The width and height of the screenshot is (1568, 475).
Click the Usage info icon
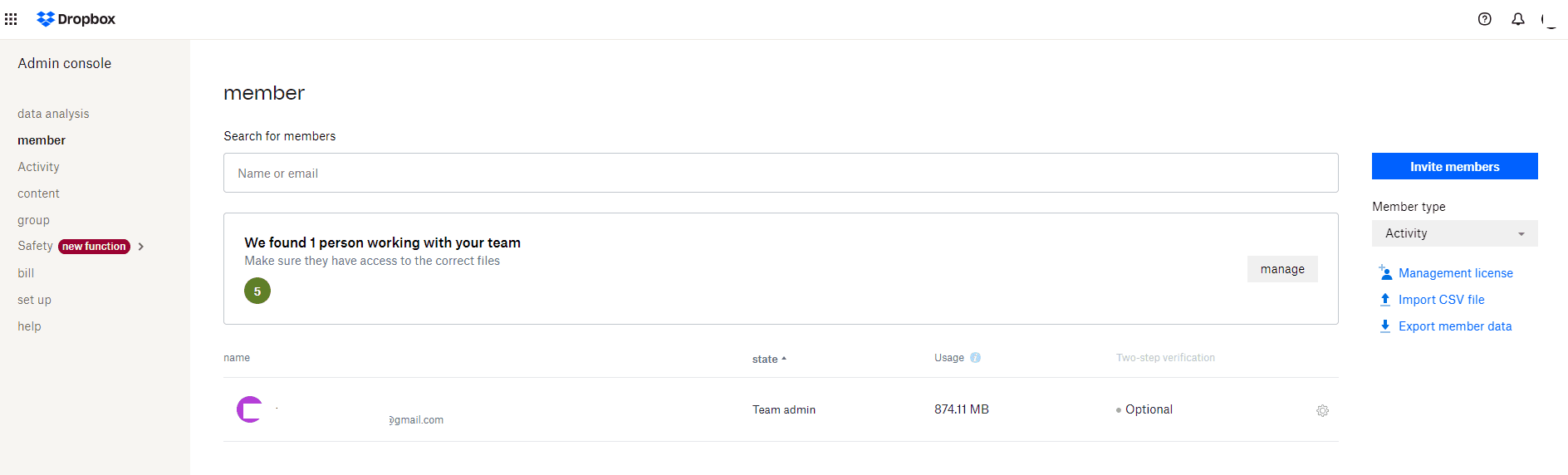975,358
